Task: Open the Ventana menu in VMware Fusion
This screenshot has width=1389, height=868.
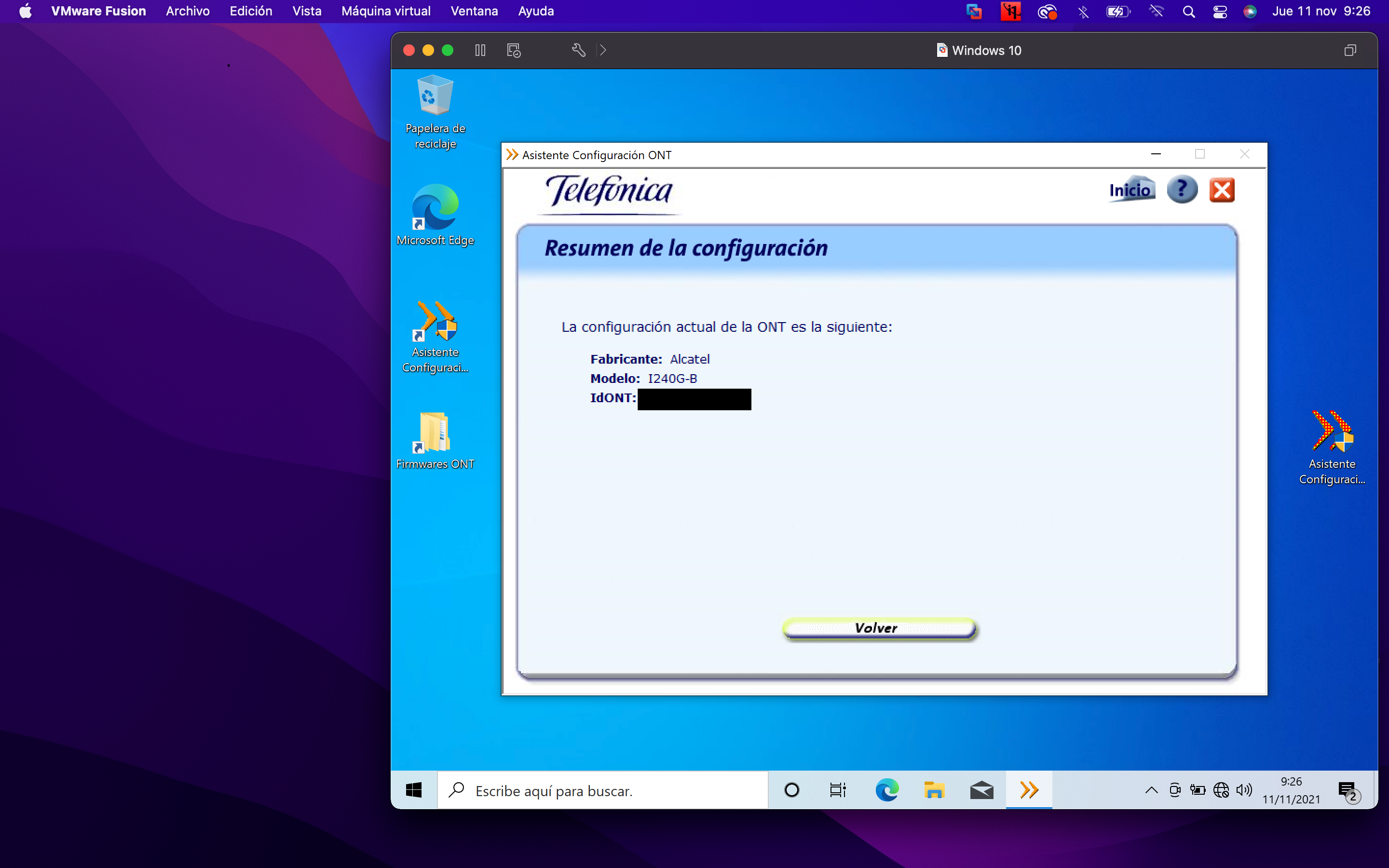Action: 474,11
